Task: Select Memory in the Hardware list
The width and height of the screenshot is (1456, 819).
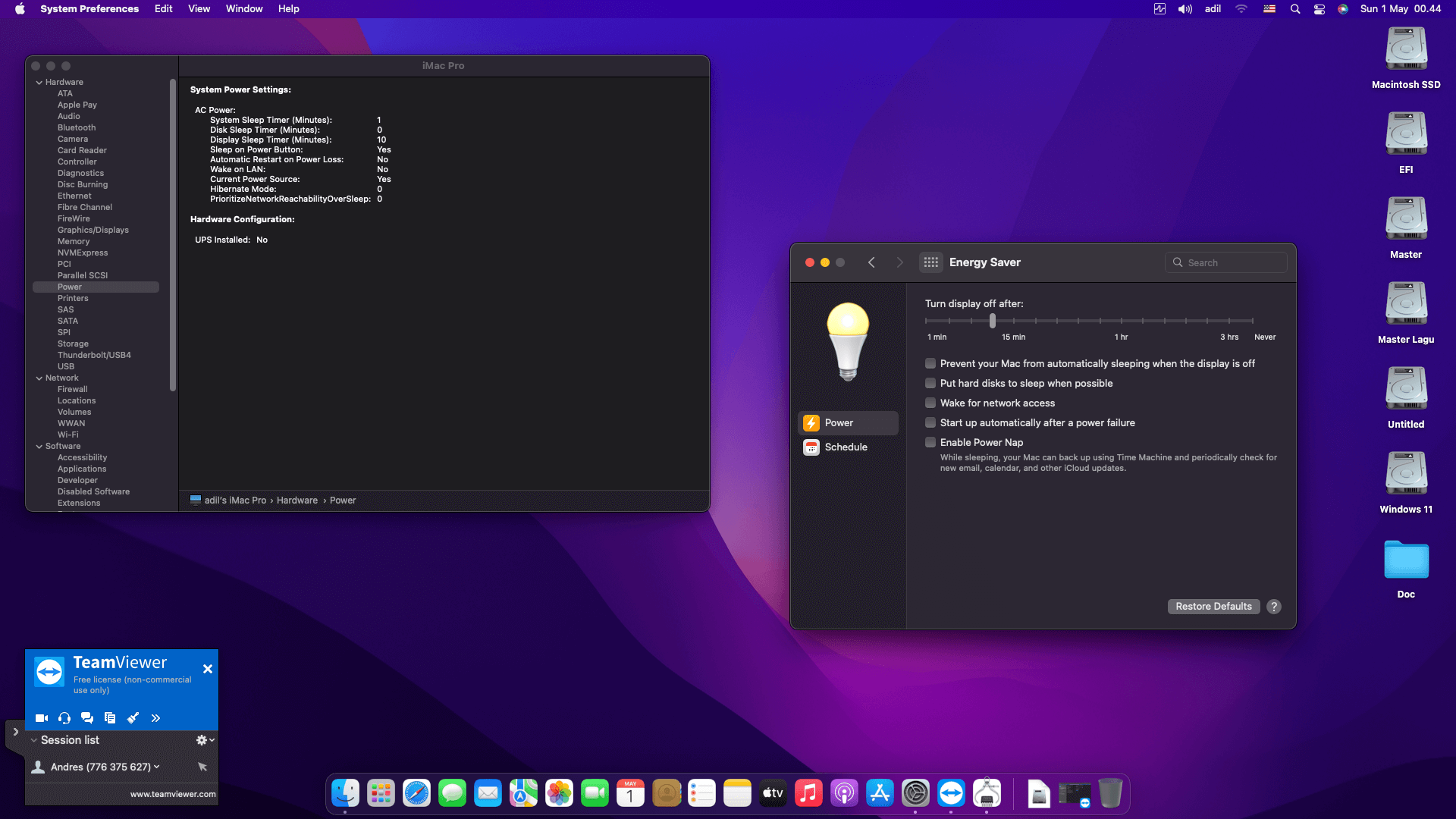Action: (74, 242)
